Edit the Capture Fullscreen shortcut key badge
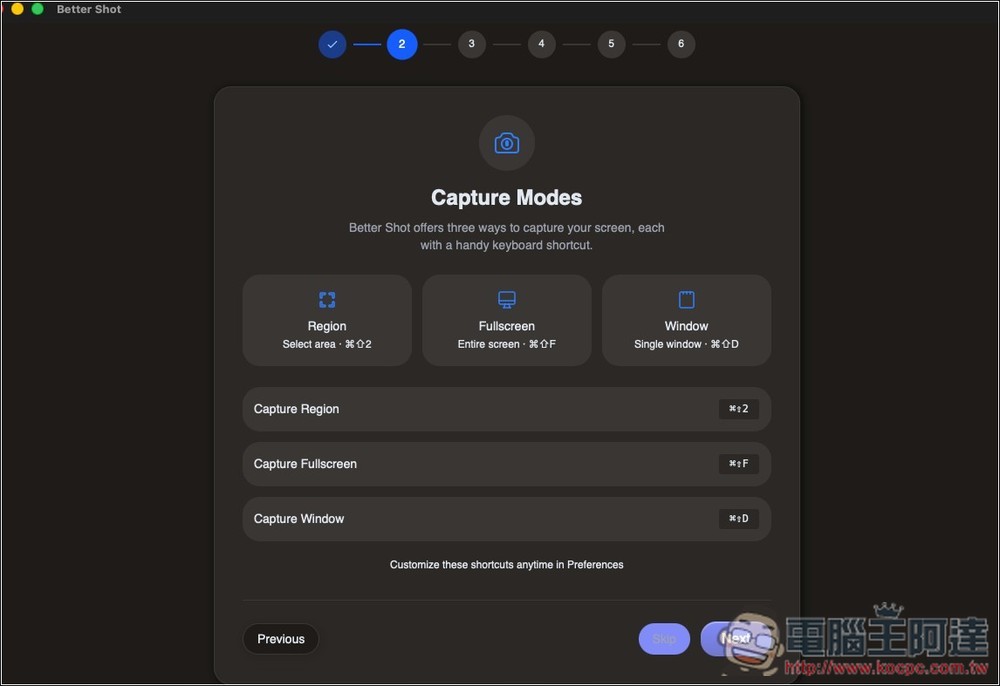 (738, 464)
